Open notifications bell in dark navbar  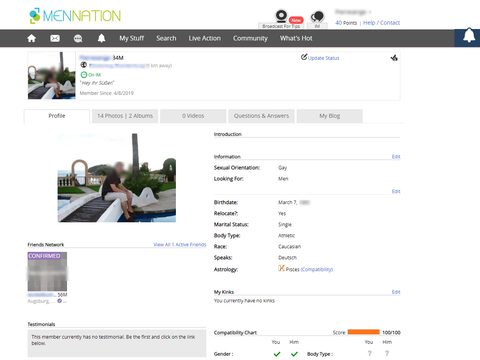pos(101,38)
